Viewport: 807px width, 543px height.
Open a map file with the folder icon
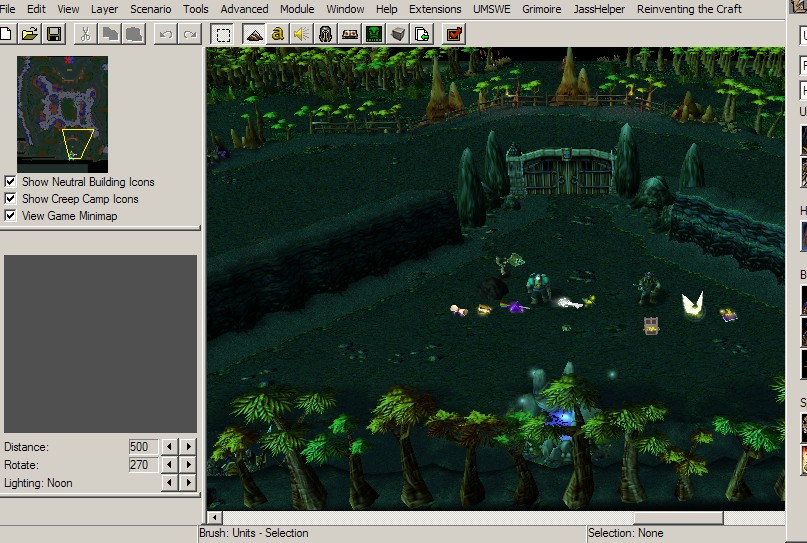(x=30, y=34)
